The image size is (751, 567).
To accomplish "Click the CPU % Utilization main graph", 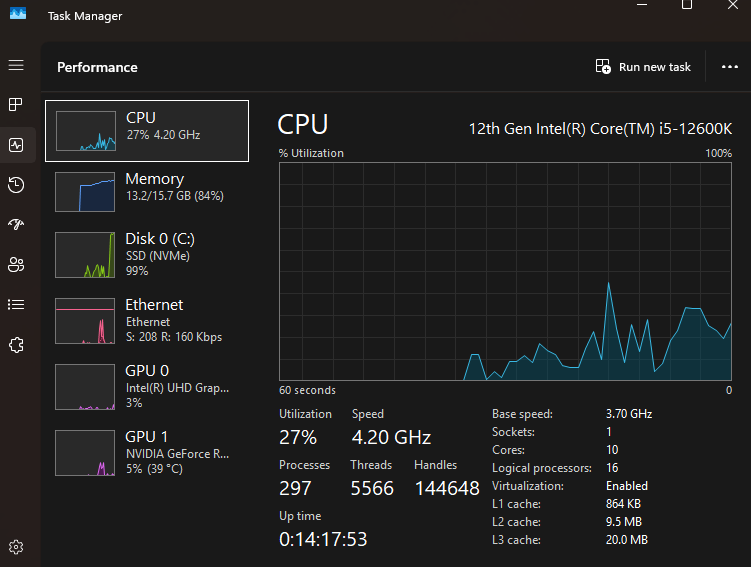I will 505,272.
